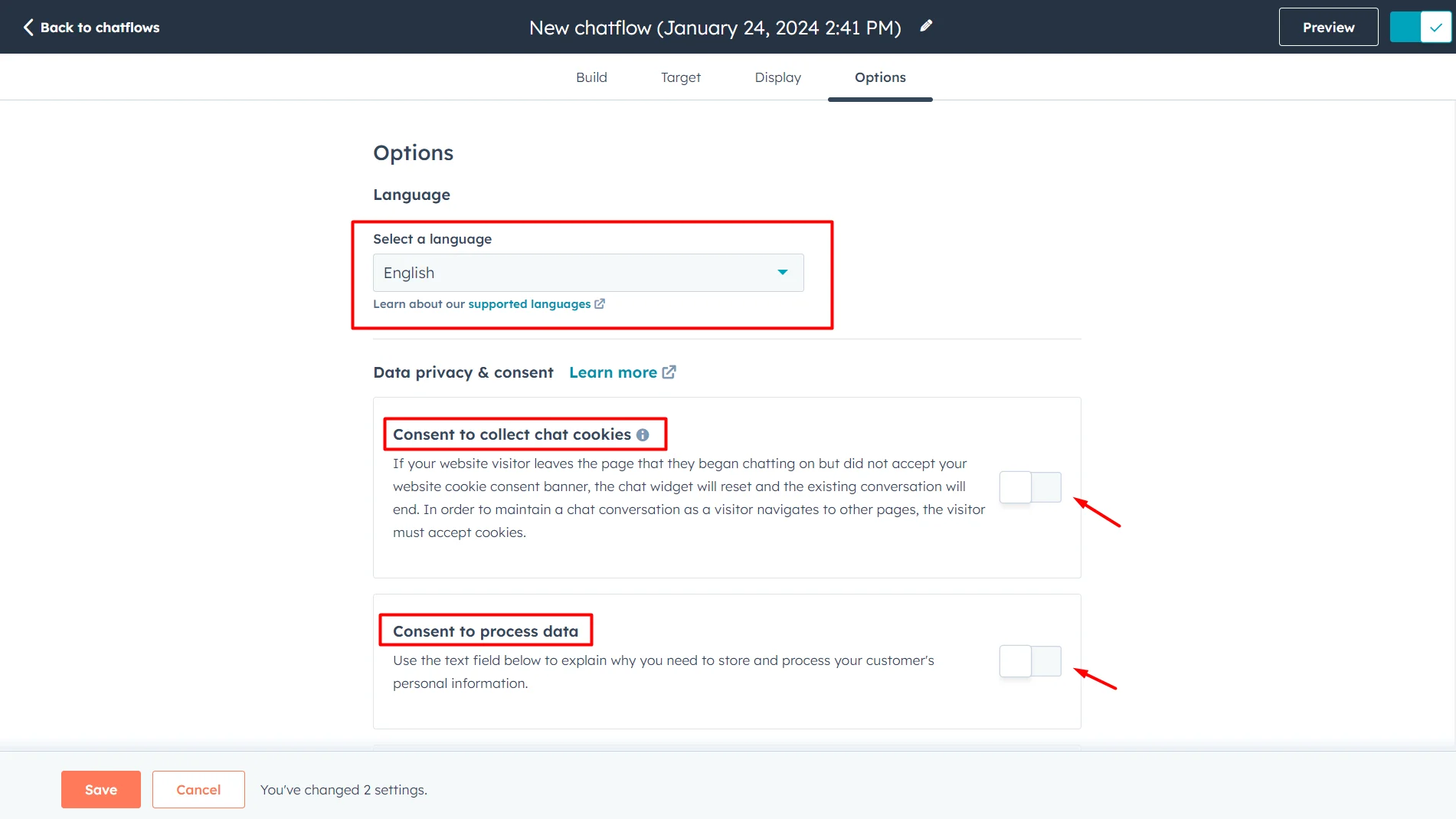The height and width of the screenshot is (819, 1456).
Task: Enable Consent to collect chat cookies
Action: click(1029, 487)
